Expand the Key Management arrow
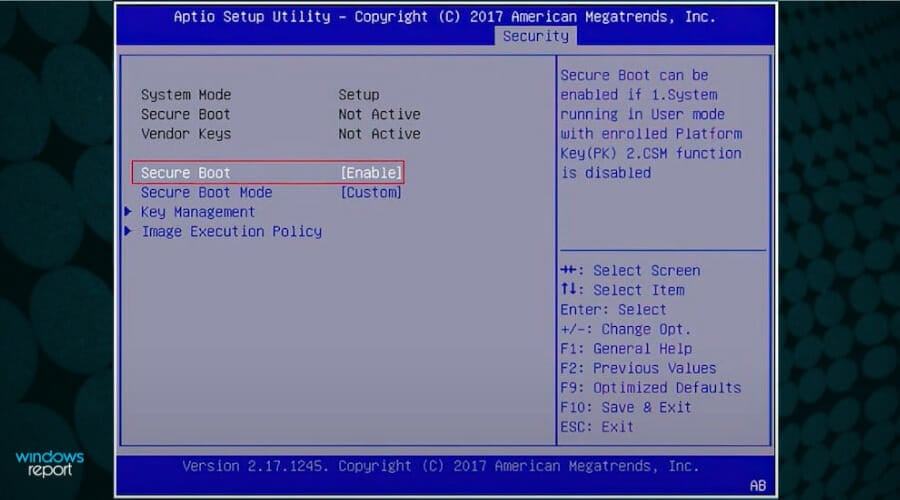The height and width of the screenshot is (500, 900). tap(128, 211)
